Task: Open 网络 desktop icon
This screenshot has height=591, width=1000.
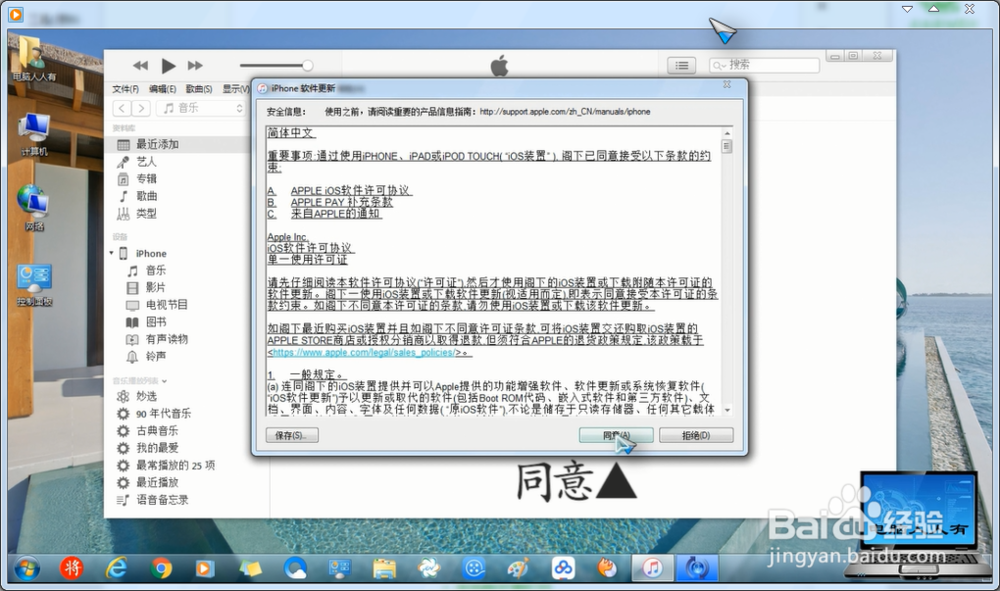Action: (34, 208)
